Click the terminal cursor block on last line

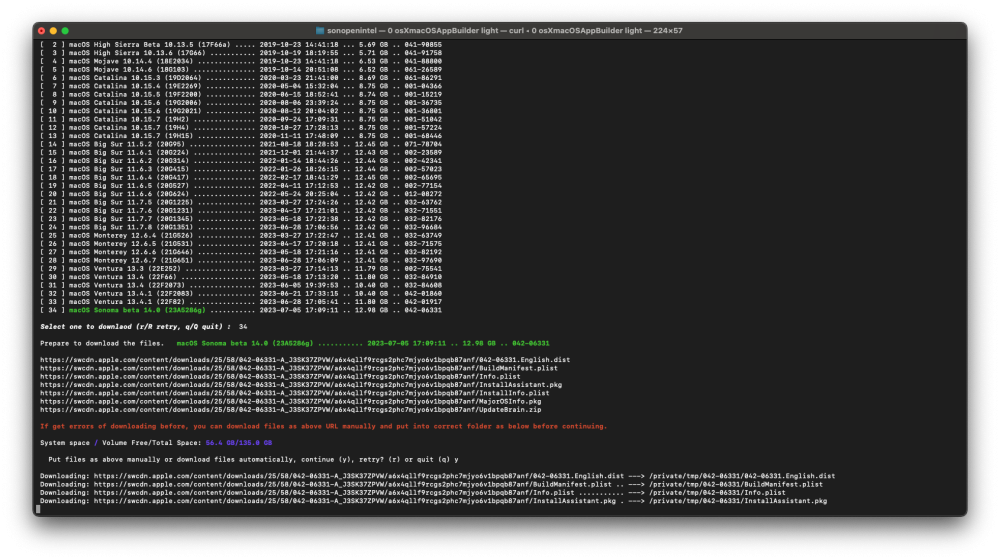[38, 509]
